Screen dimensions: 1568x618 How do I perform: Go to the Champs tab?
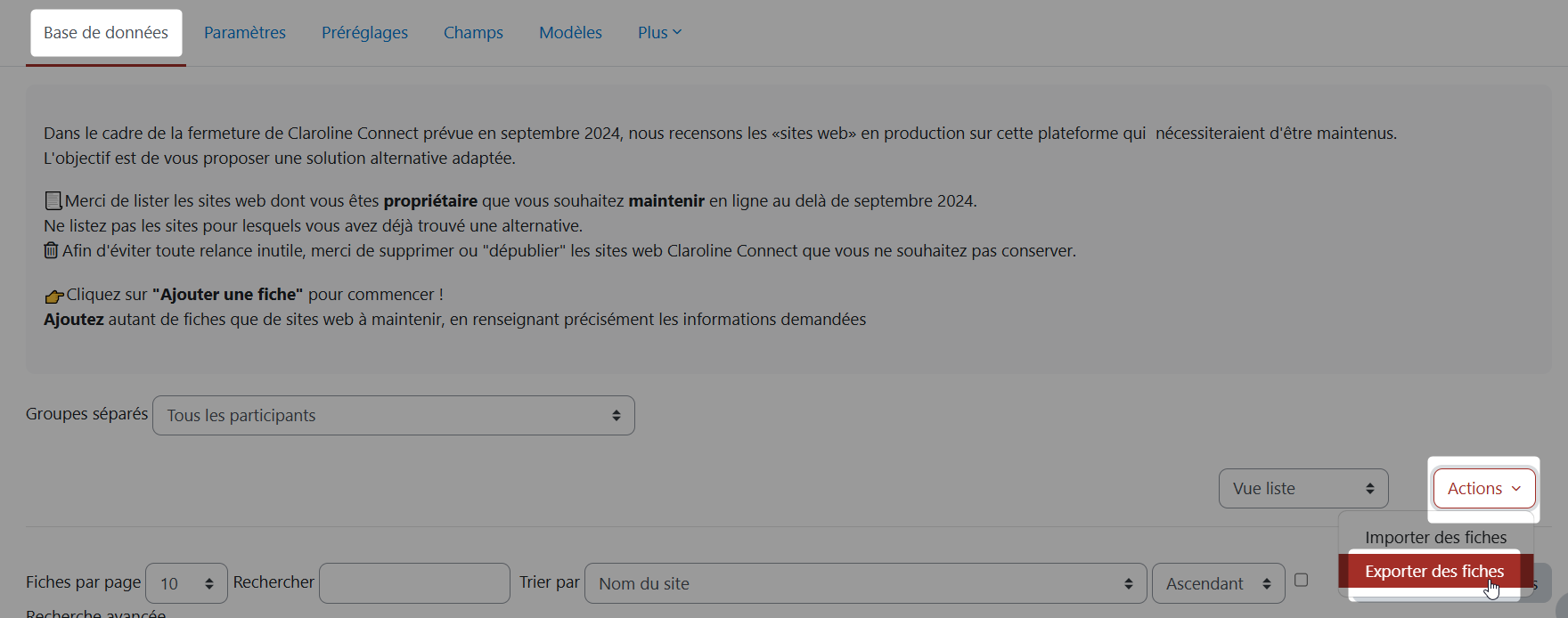pyautogui.click(x=473, y=33)
